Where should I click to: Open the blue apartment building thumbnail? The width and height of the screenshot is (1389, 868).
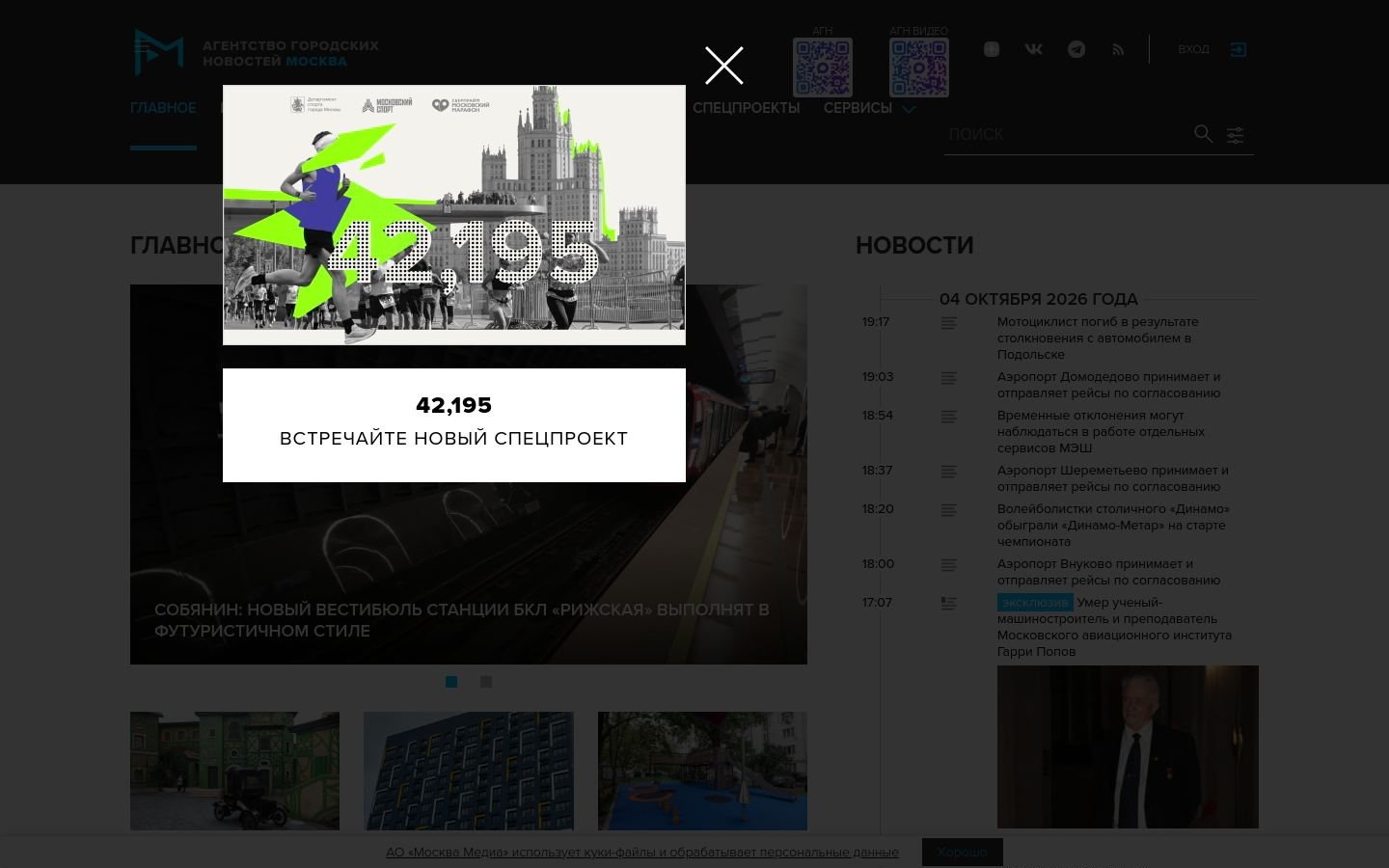point(469,771)
